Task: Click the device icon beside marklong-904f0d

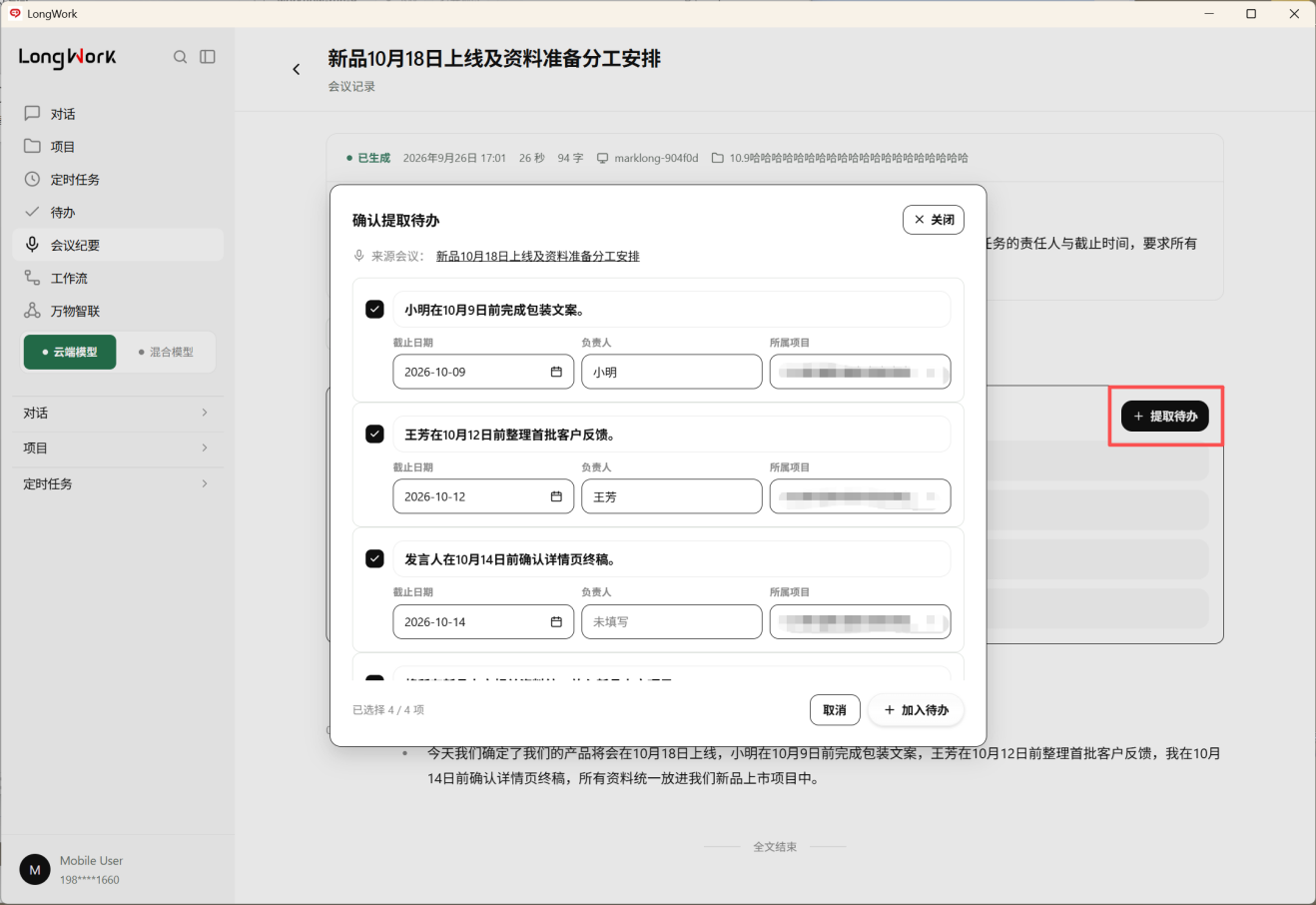Action: 602,158
